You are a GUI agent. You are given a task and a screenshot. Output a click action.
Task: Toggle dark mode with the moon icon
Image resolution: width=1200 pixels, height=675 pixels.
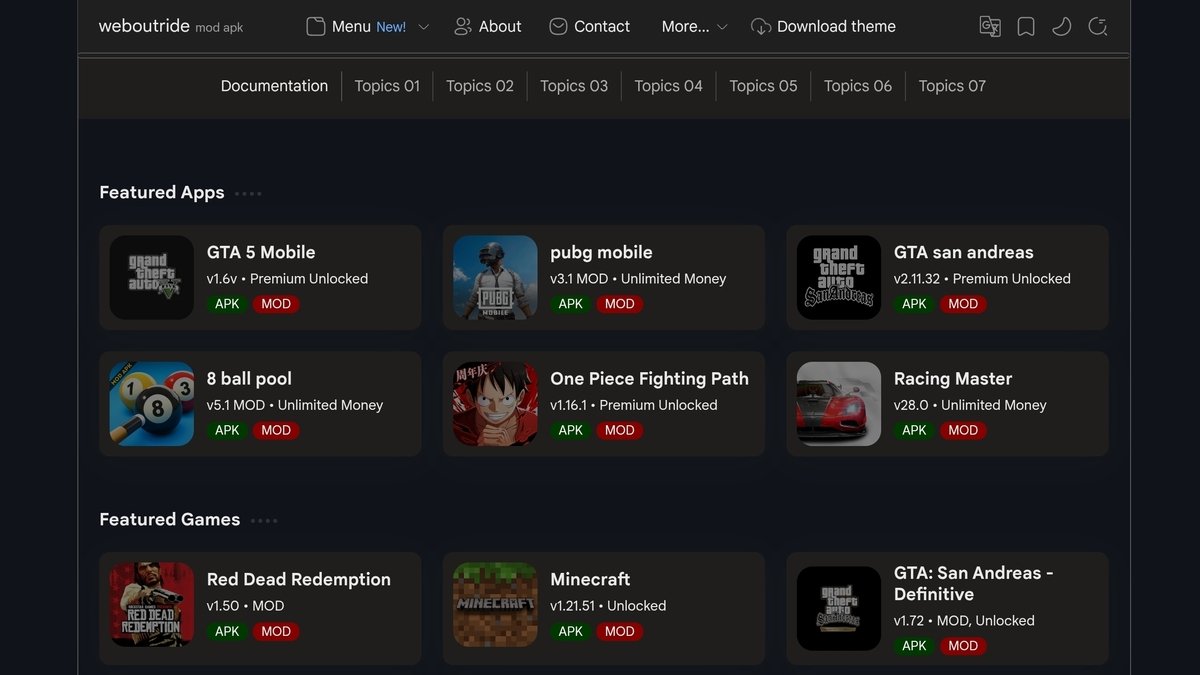point(1061,27)
